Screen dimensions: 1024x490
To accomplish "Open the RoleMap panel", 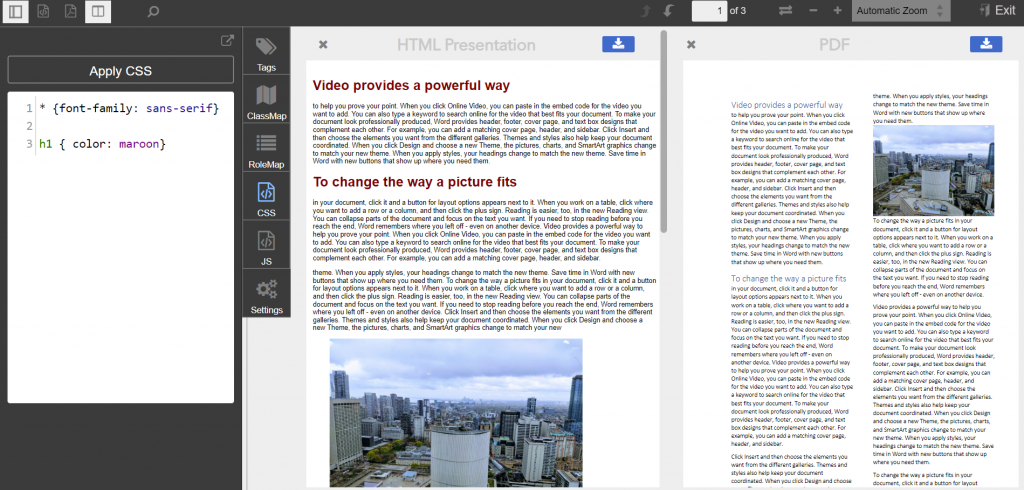I will coord(266,148).
